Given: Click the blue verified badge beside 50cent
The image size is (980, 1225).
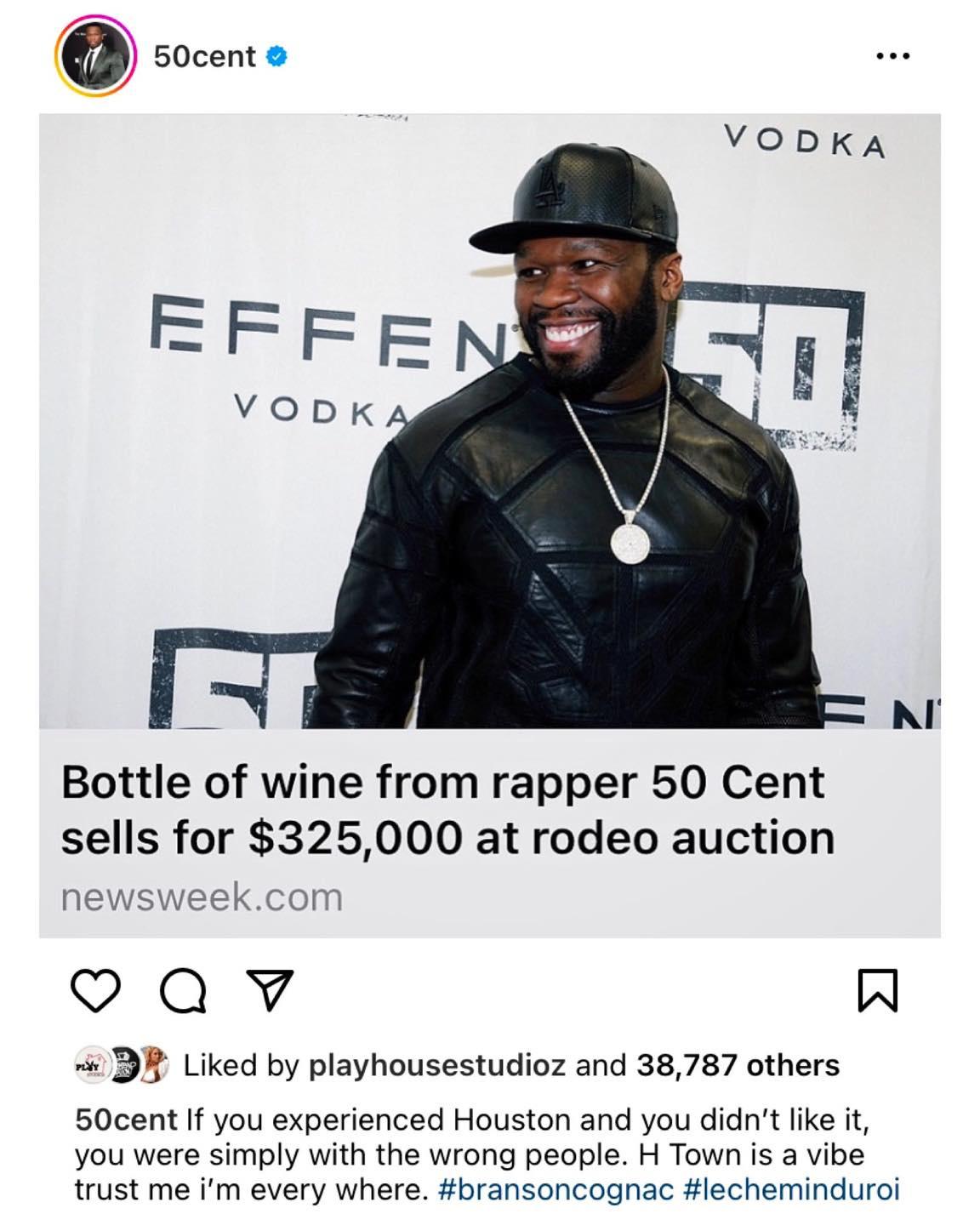Looking at the screenshot, I should (x=276, y=56).
